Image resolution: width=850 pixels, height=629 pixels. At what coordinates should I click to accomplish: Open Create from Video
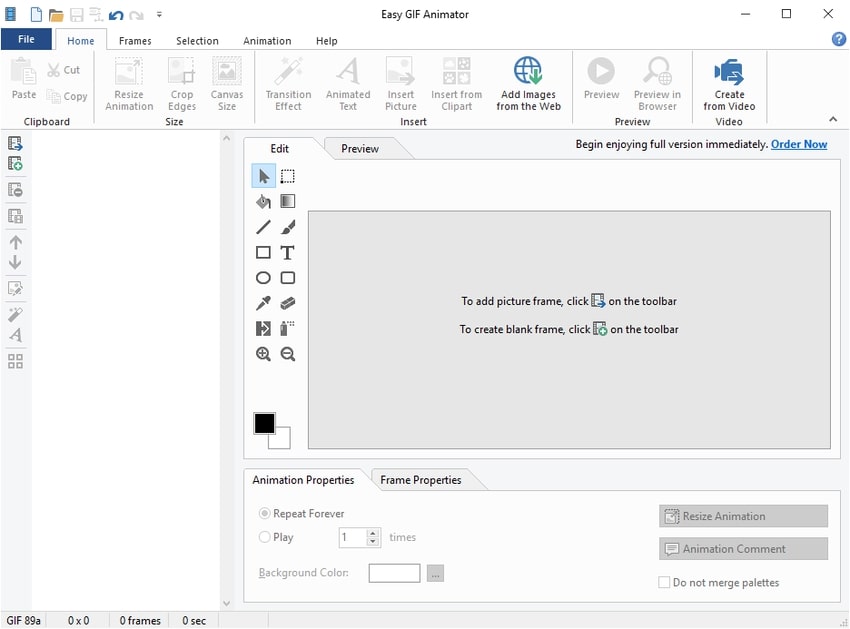click(729, 84)
